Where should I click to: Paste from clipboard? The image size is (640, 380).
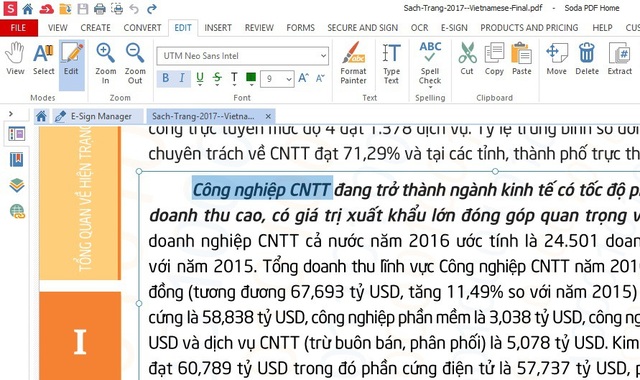pos(522,59)
